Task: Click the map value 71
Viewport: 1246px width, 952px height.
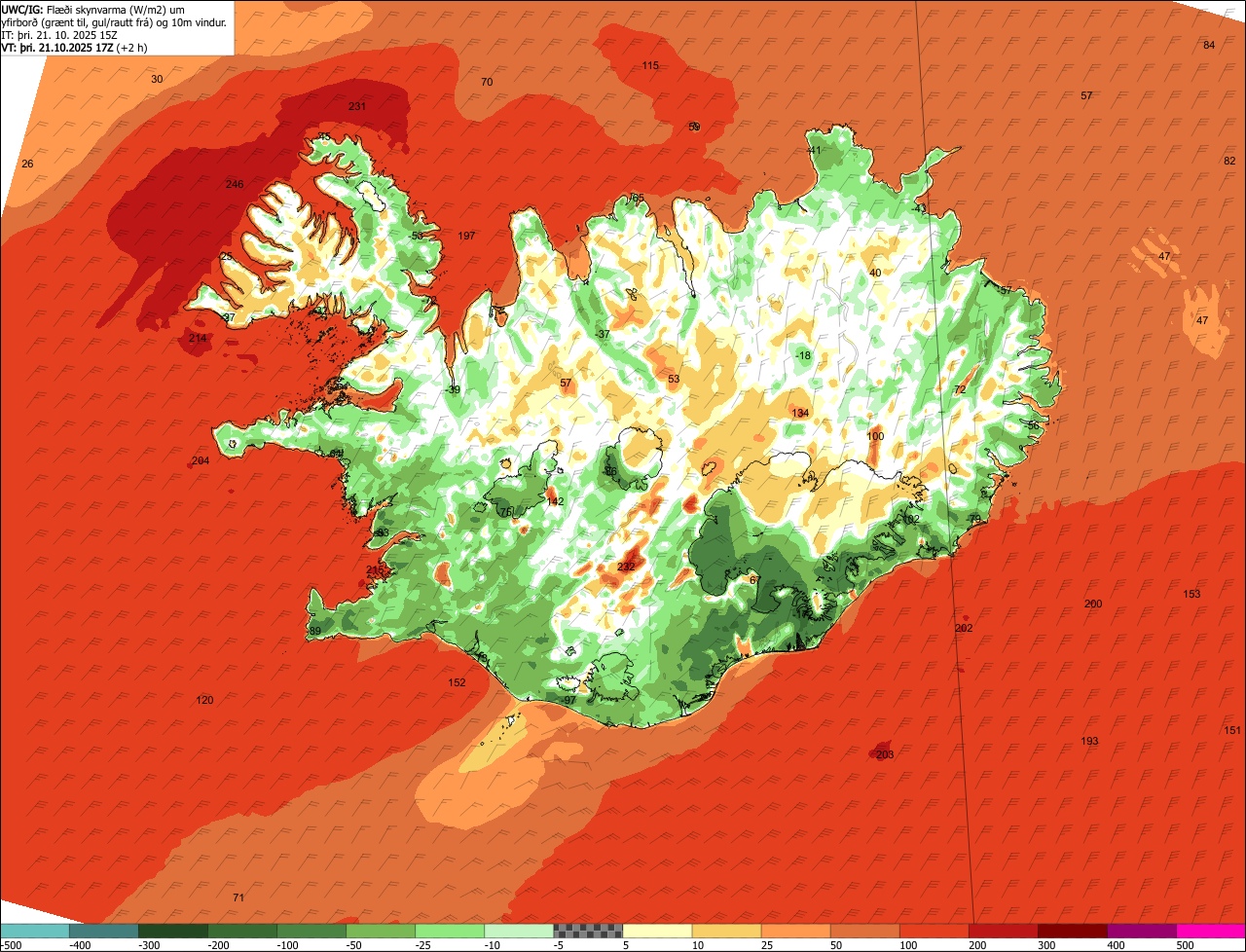Action: pos(238,897)
